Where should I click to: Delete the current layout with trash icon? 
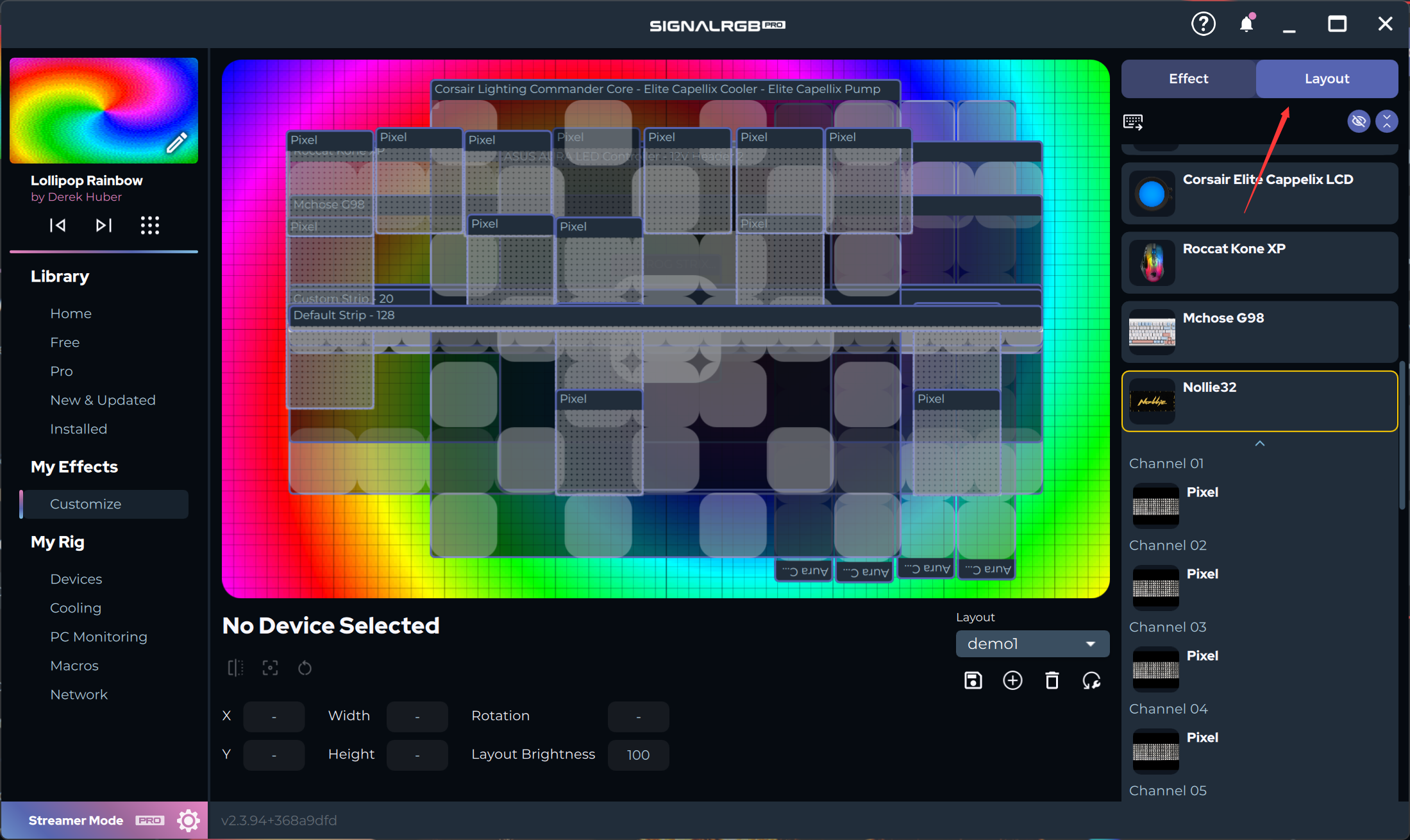[1052, 680]
